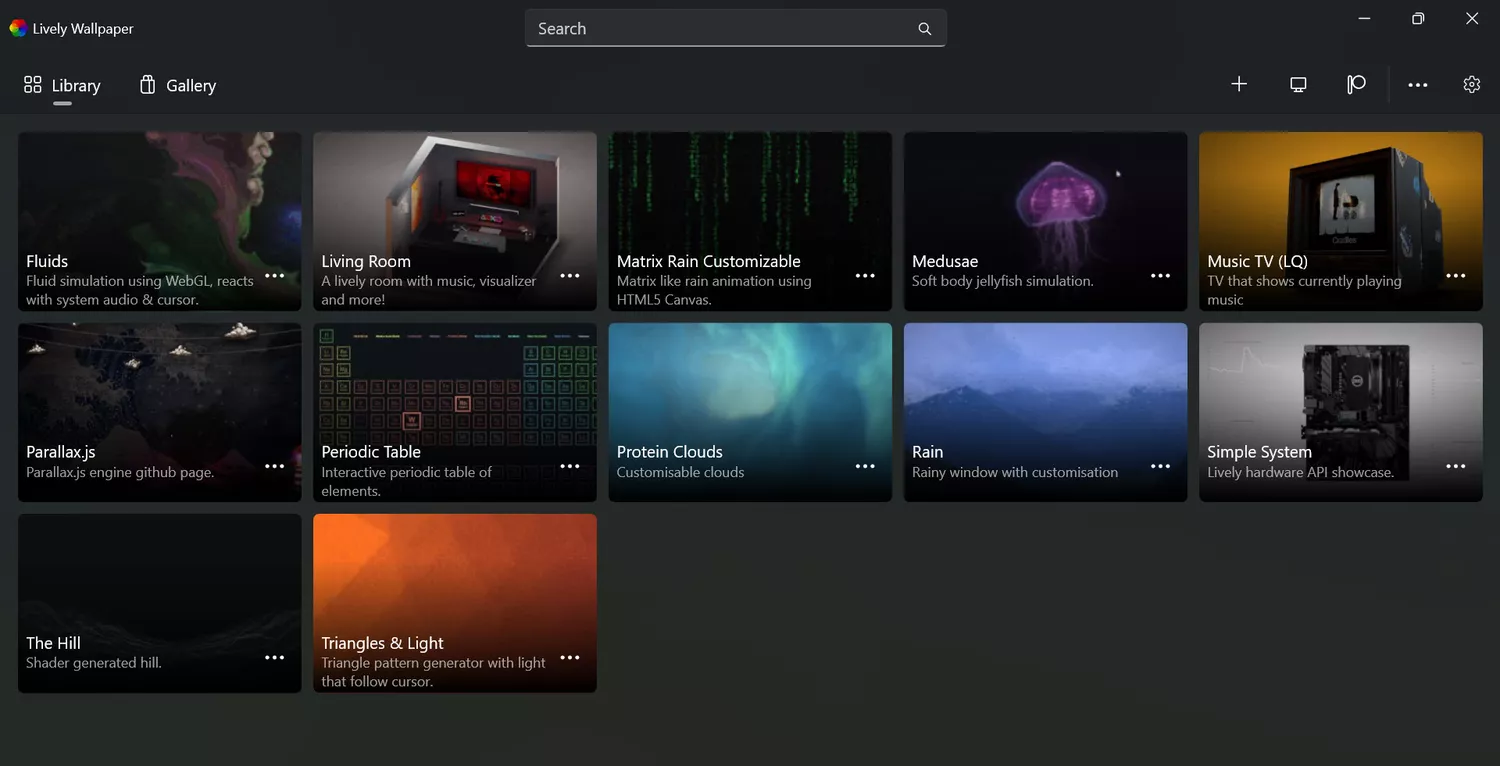Minimize the Lively Wallpaper window
The width and height of the screenshot is (1500, 766).
click(x=1364, y=18)
